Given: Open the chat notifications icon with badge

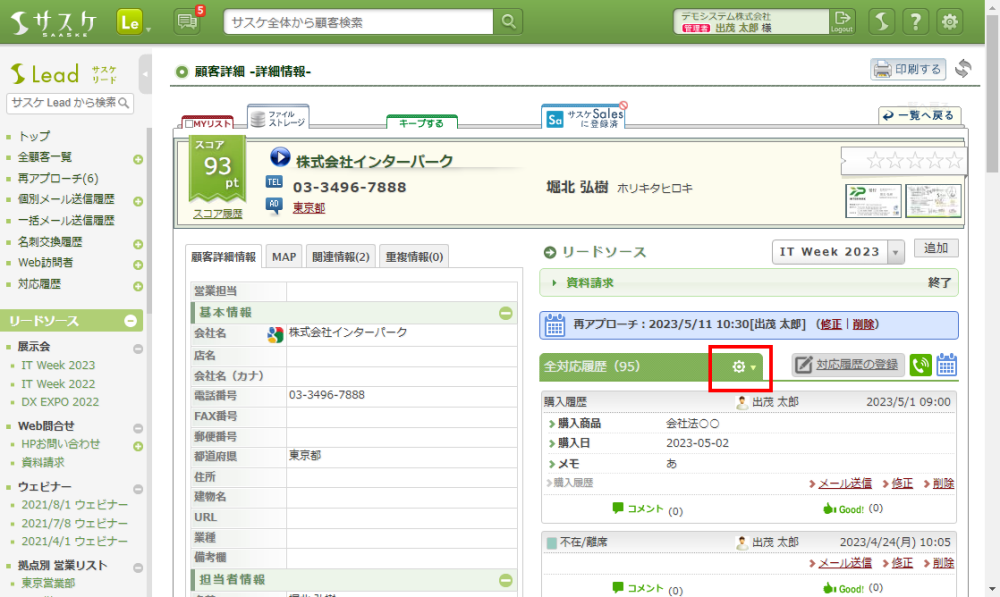Looking at the screenshot, I should [187, 21].
